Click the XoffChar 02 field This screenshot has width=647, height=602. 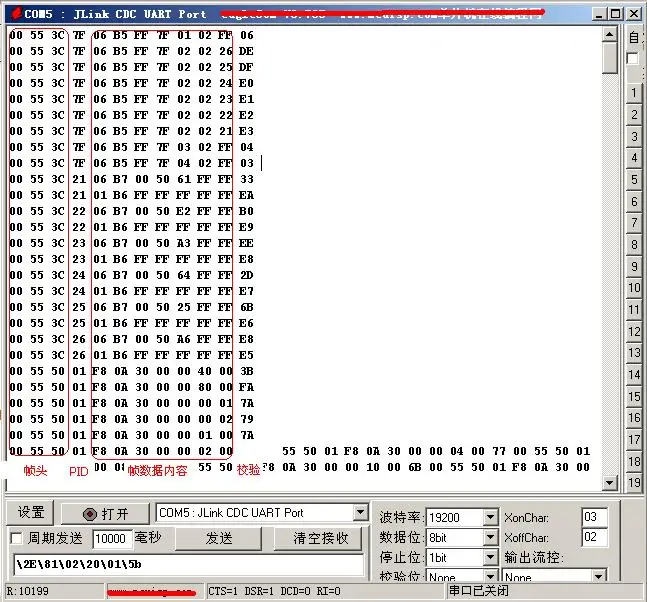click(x=594, y=537)
